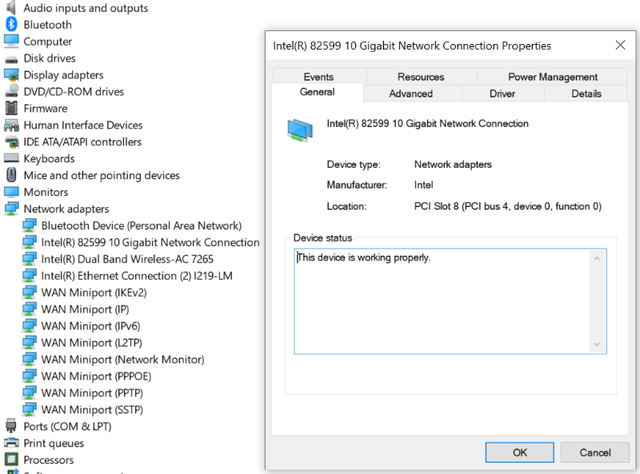Select WAN Miniport (Network Monitor) entry
This screenshot has height=474, width=640.
[123, 359]
